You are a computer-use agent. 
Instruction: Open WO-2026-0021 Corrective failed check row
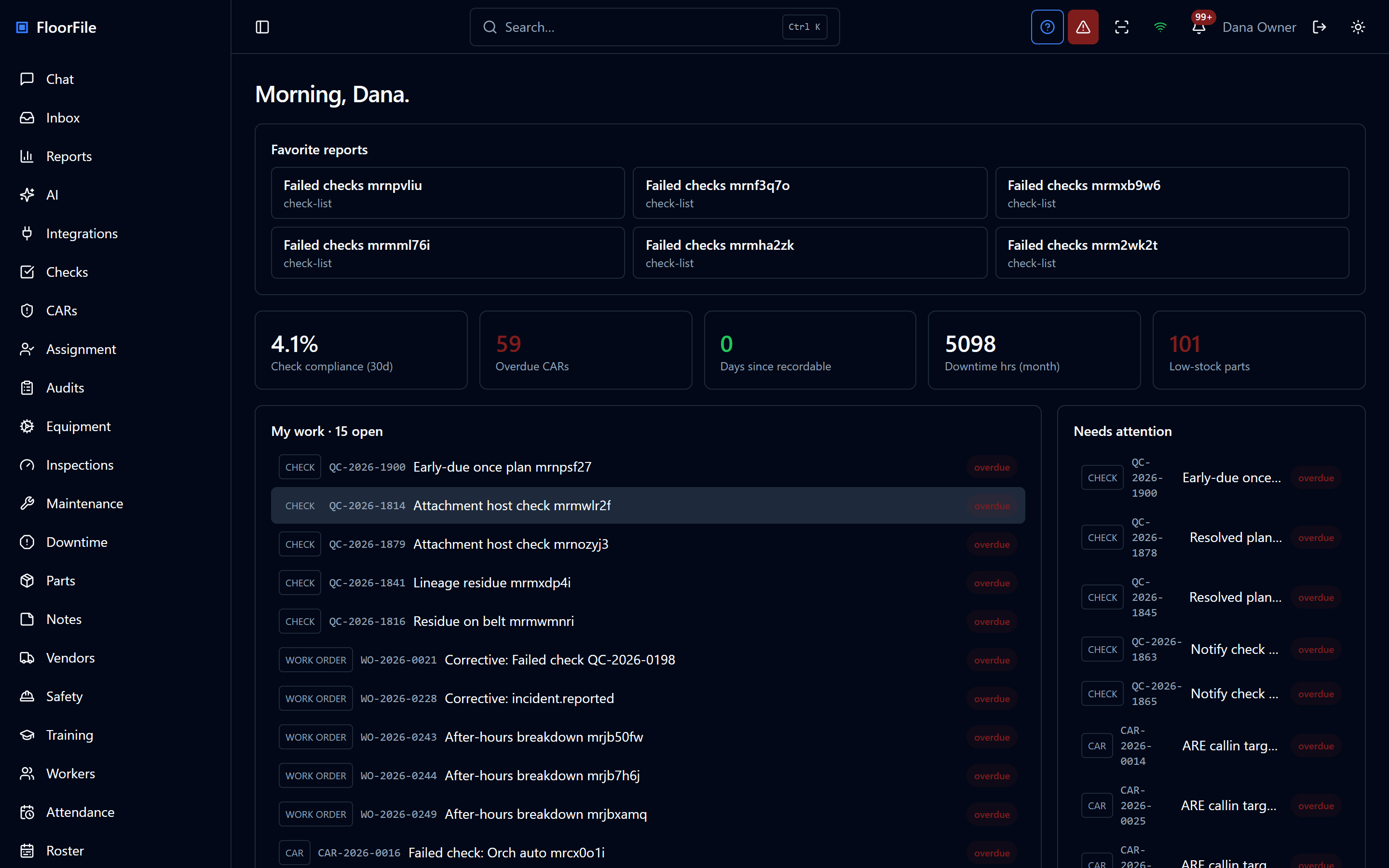tap(648, 660)
